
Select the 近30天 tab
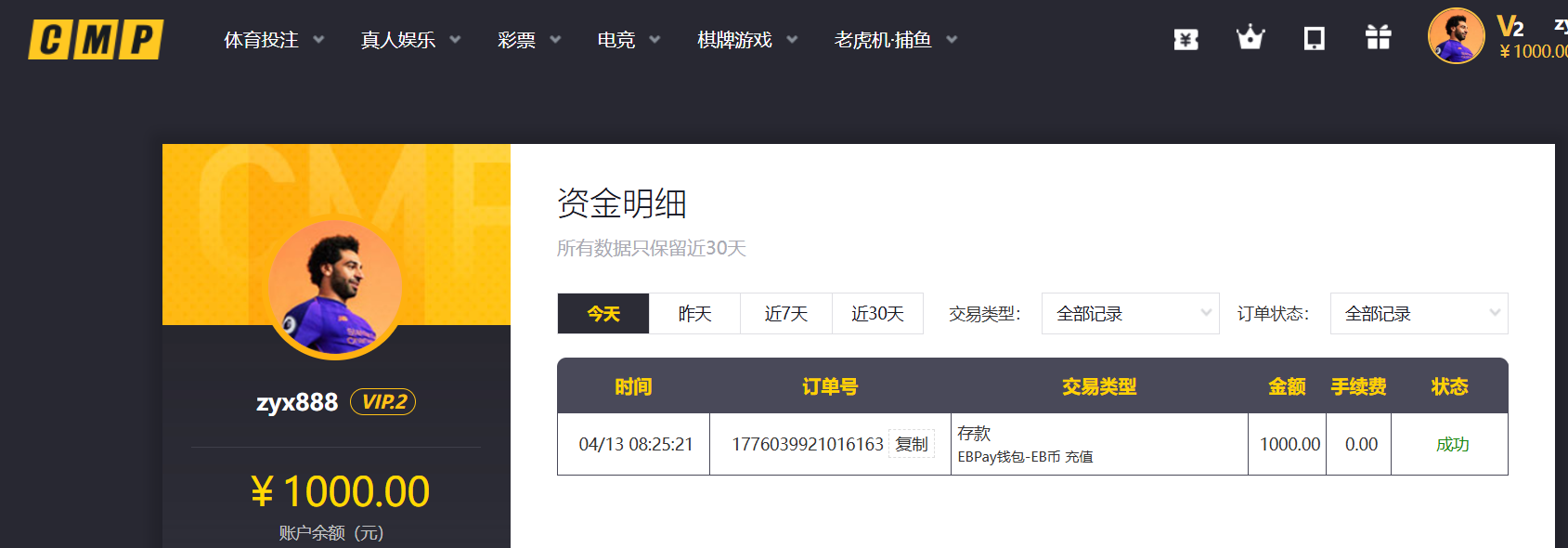877,314
